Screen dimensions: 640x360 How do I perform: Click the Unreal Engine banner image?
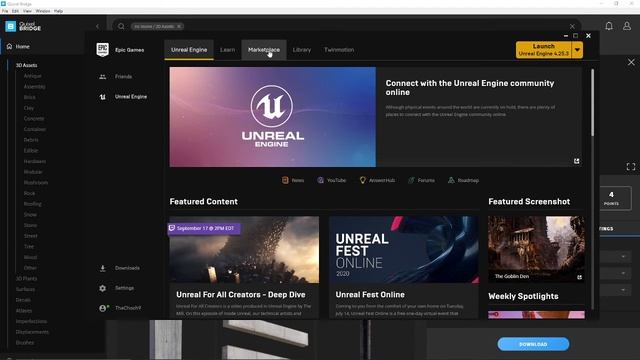pos(273,117)
